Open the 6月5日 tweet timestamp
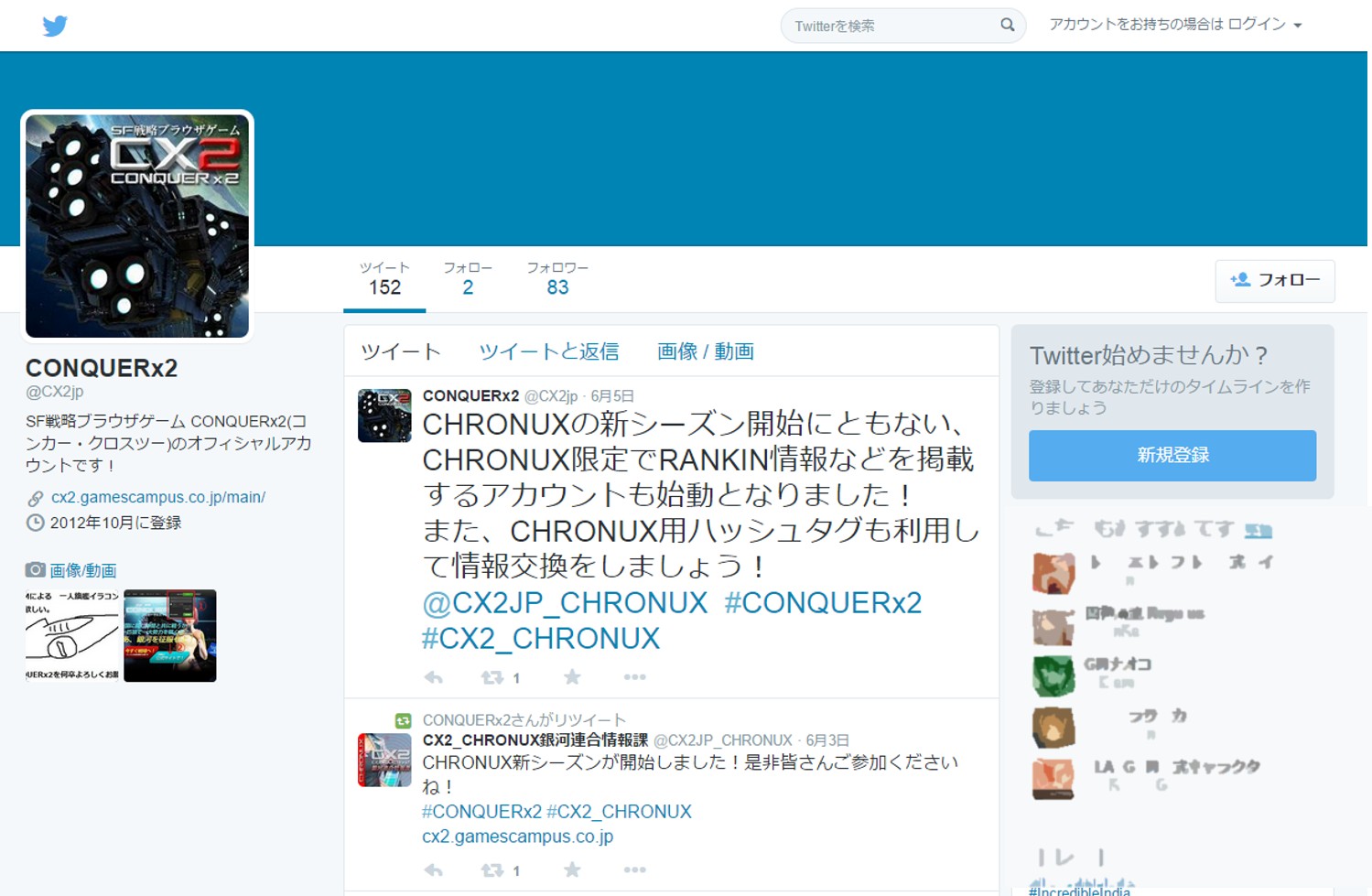Image resolution: width=1372 pixels, height=896 pixels. pos(612,396)
